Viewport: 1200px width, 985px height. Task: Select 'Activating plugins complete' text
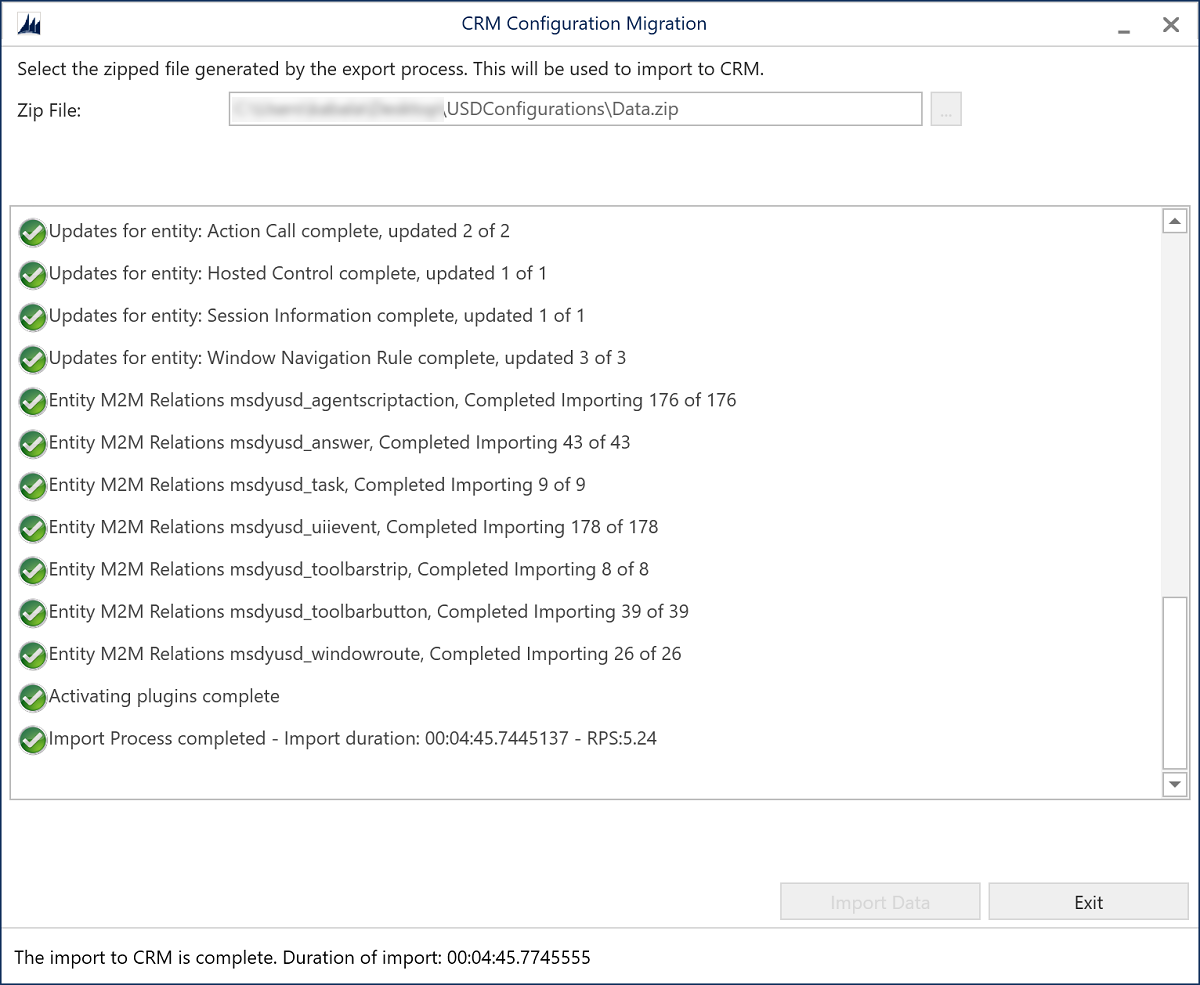pos(164,695)
